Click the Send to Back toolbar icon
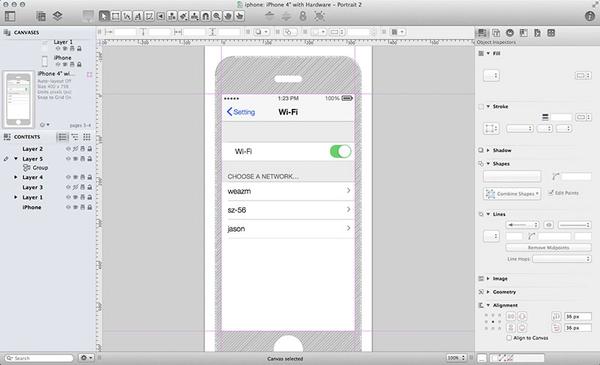This screenshot has width=600, height=365. (286, 16)
